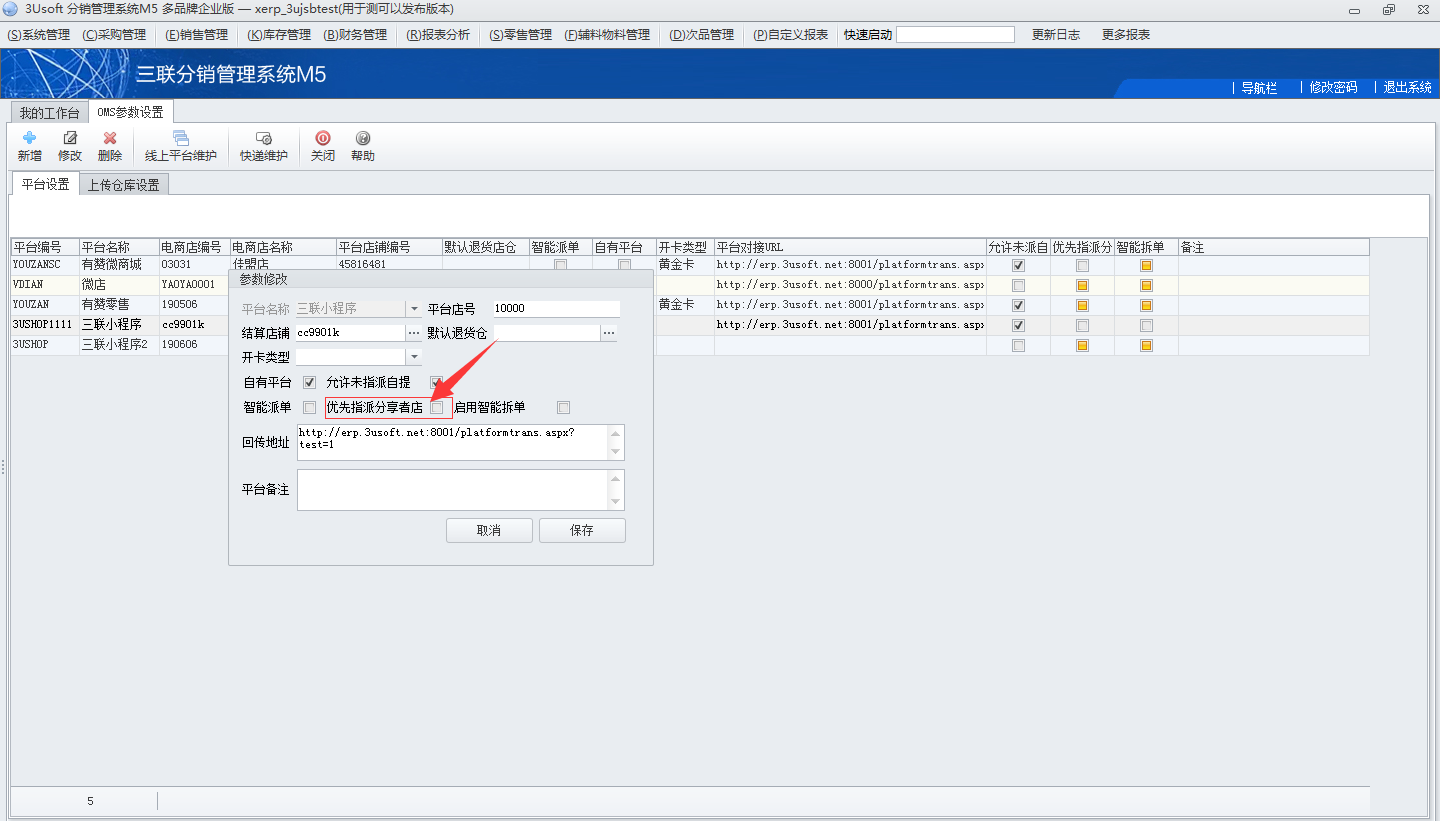Click the up arrow in the 平台备注 box
This screenshot has height=821, width=1440.
(x=616, y=479)
